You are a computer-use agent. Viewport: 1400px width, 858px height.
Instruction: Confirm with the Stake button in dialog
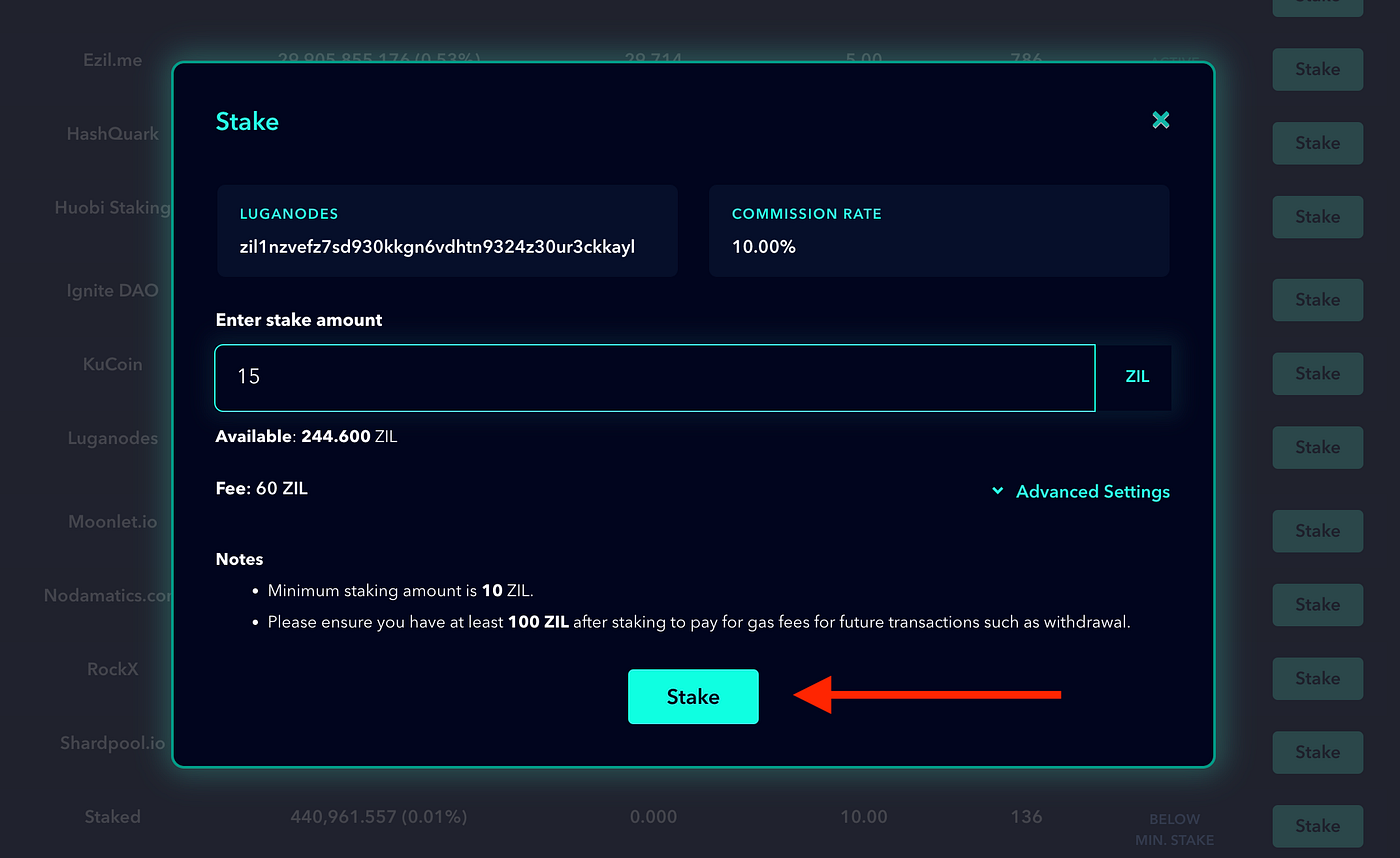[693, 697]
